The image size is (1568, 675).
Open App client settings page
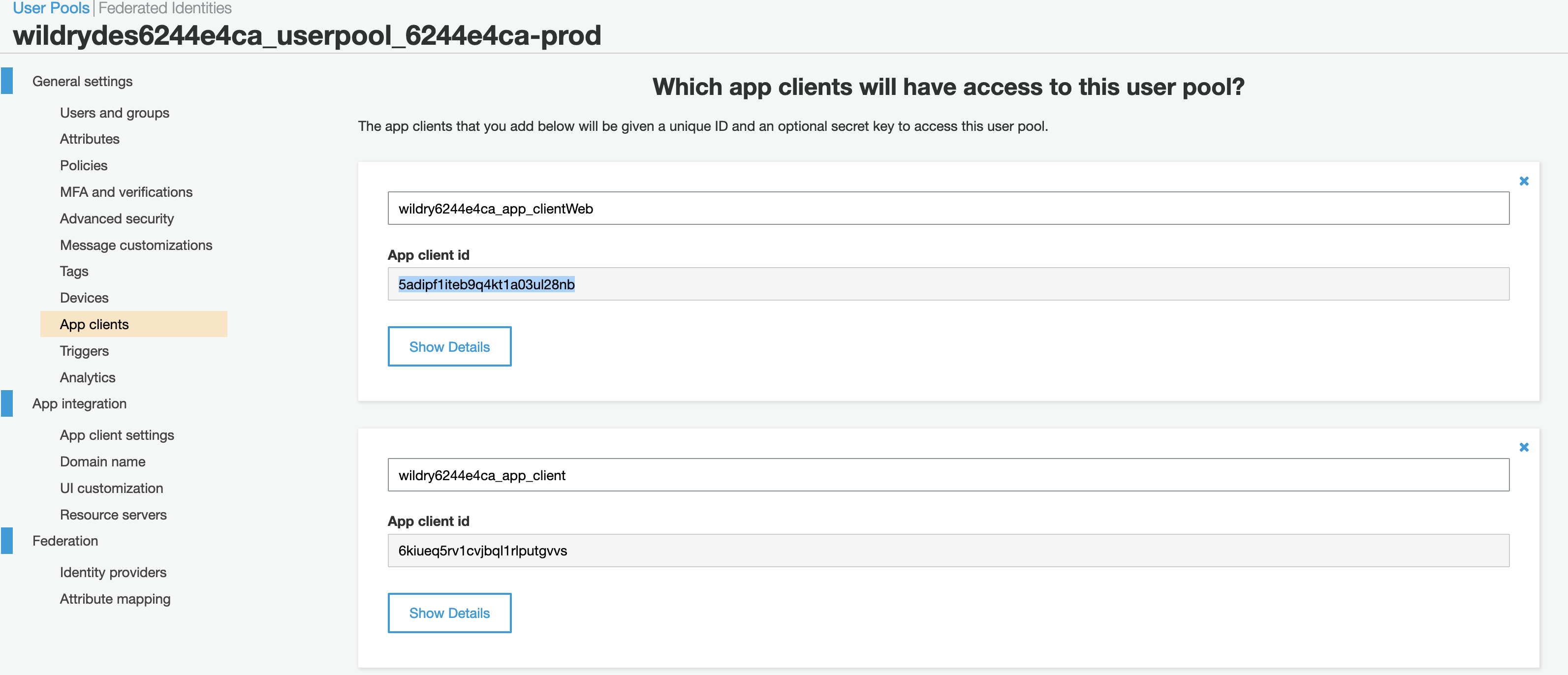pyautogui.click(x=117, y=434)
